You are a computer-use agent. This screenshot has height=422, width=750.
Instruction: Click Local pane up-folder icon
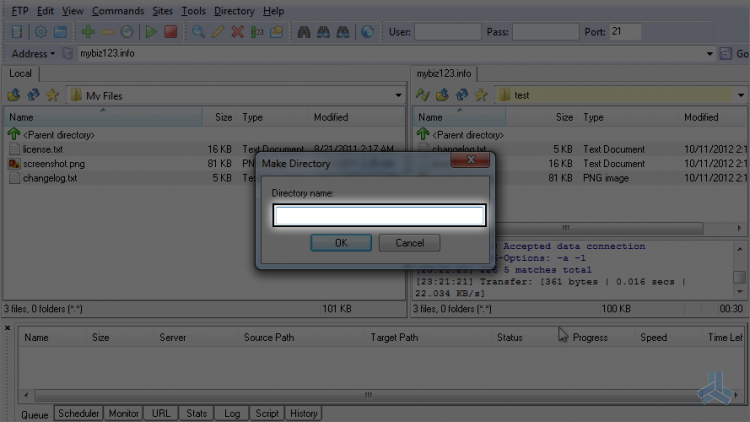coord(14,95)
